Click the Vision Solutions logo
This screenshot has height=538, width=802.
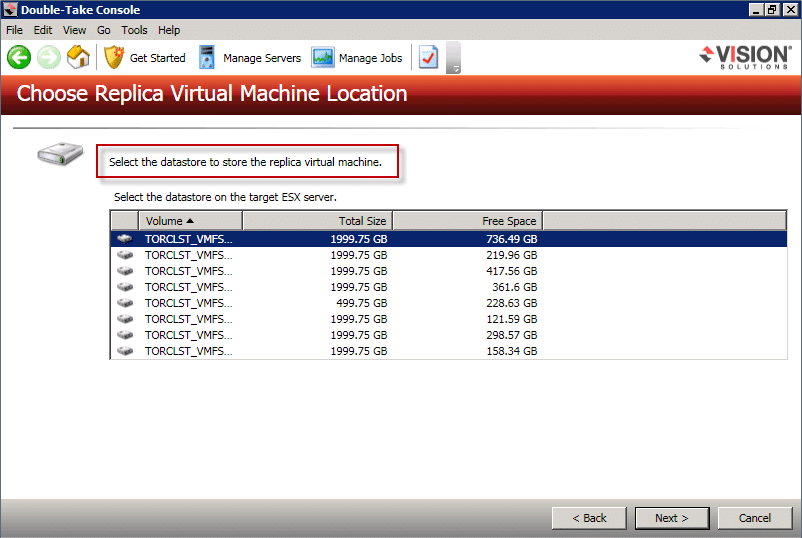click(x=745, y=57)
